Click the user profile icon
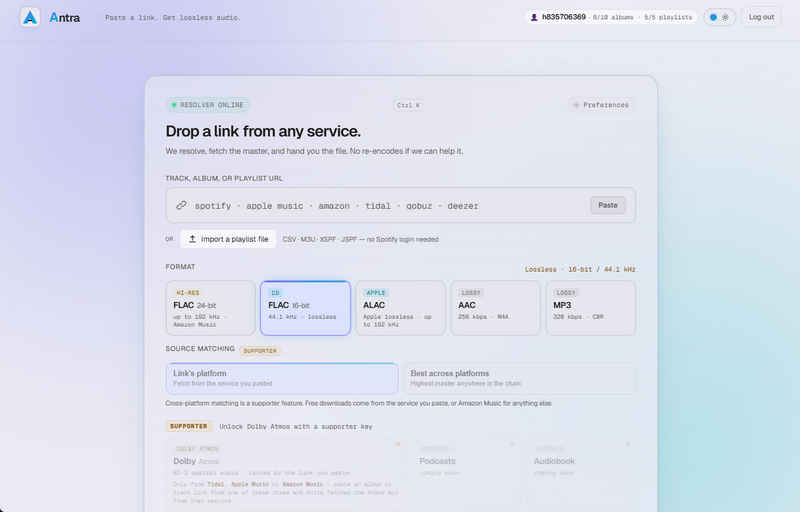Viewport: 800px width, 512px height. pos(534,17)
